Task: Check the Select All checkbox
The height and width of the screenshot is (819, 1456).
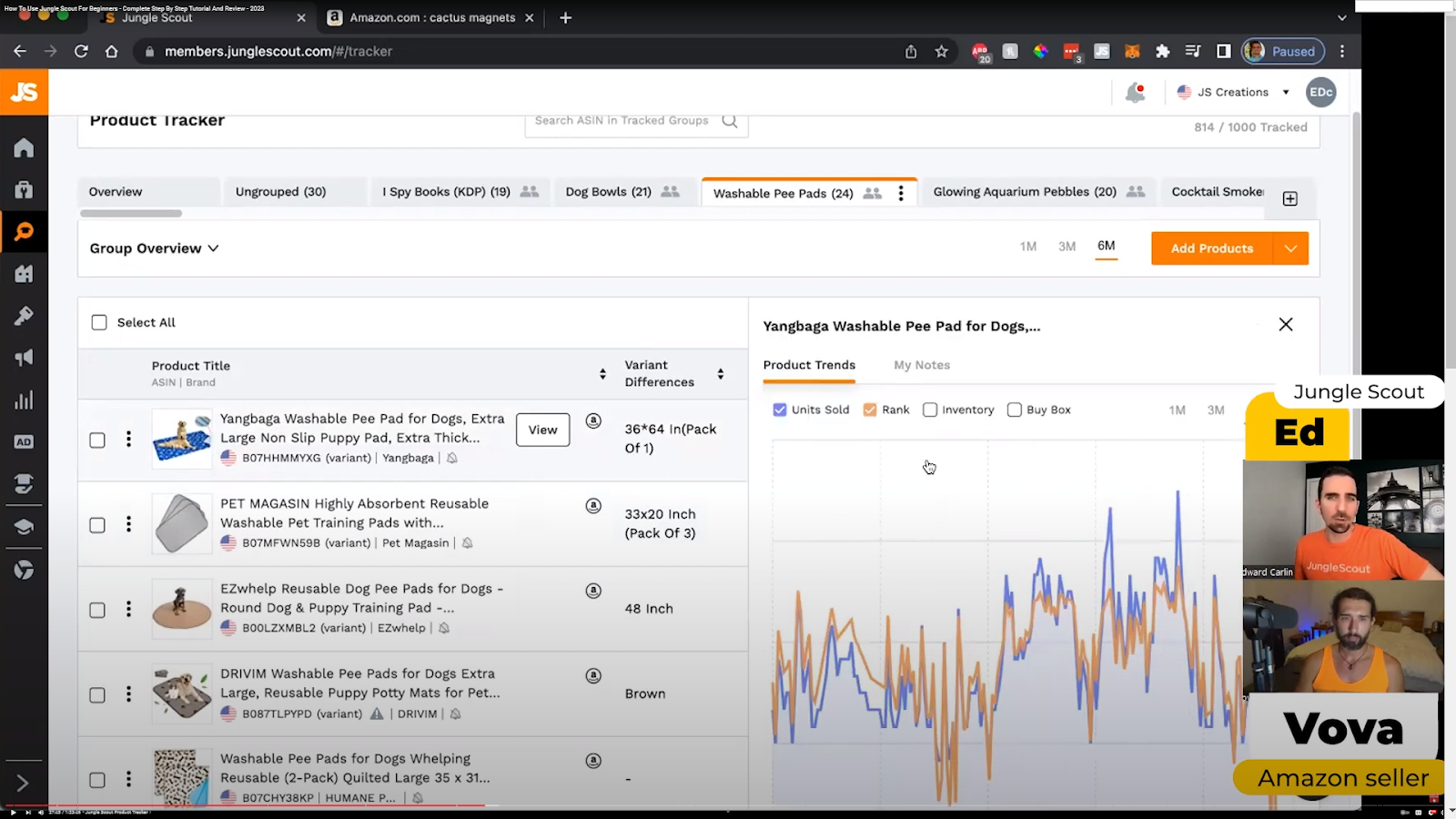Action: tap(99, 322)
